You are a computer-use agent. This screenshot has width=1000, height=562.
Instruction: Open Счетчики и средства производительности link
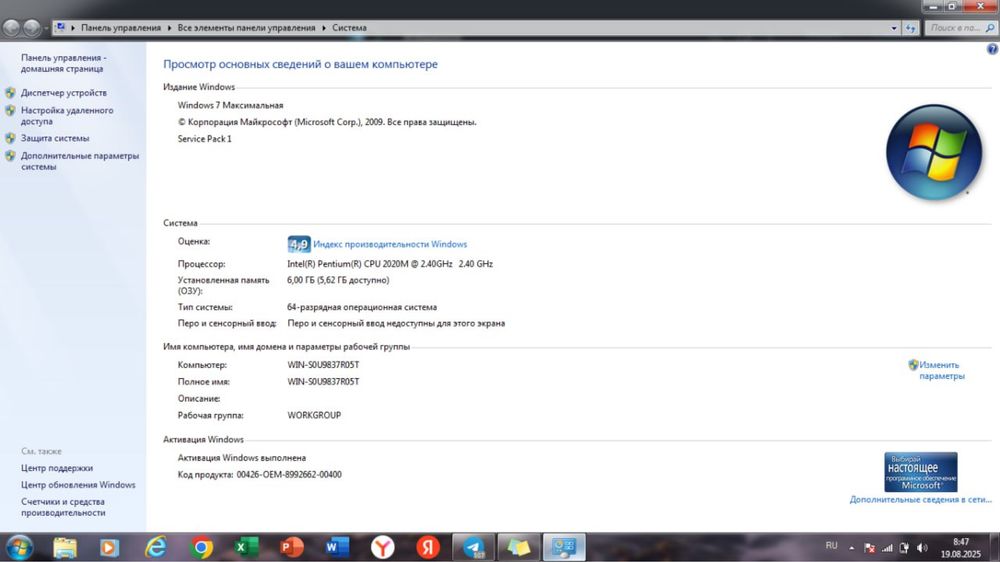[63, 507]
